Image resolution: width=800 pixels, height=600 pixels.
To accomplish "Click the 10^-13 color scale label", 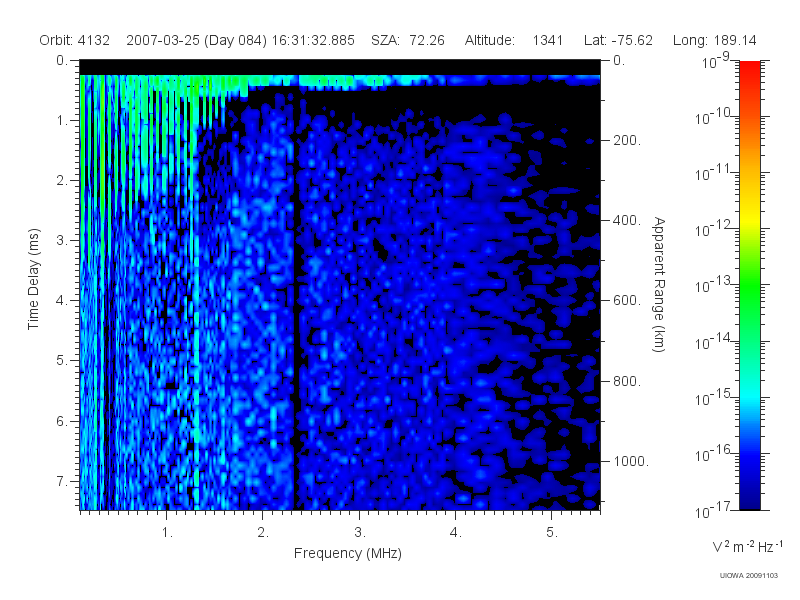I will pyautogui.click(x=712, y=285).
